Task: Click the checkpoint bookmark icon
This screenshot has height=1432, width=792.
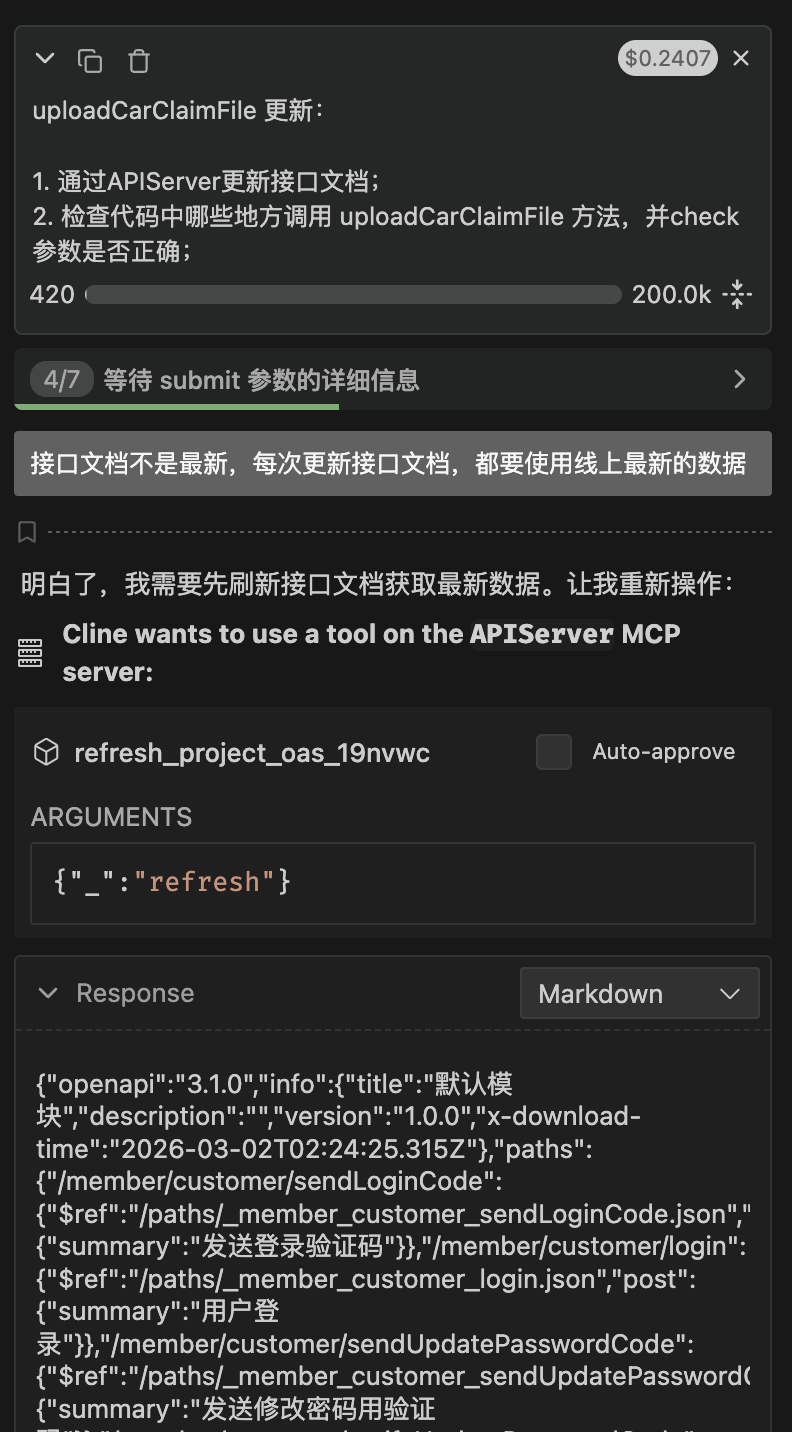Action: [x=27, y=531]
